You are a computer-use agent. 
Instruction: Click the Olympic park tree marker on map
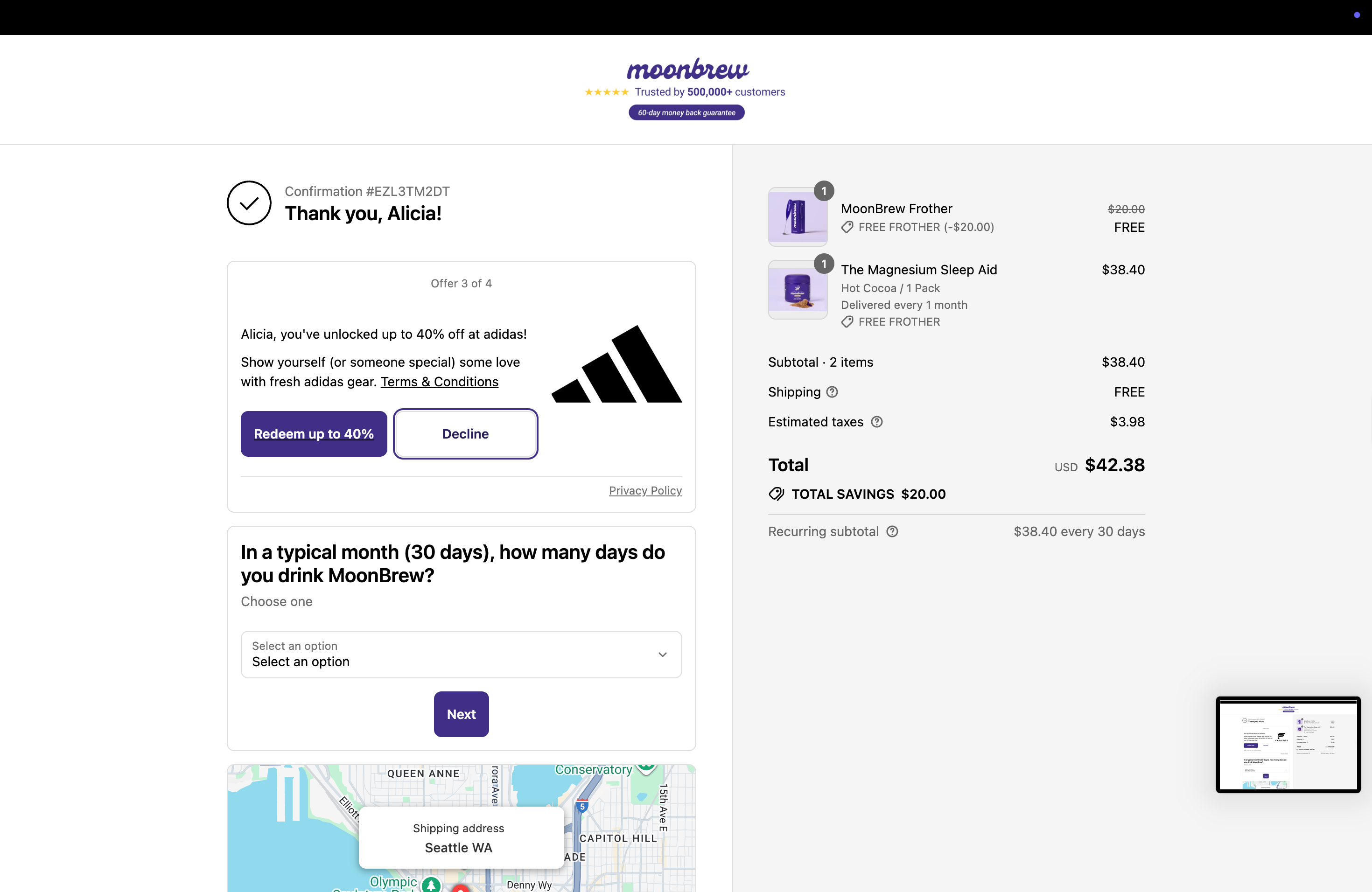(431, 884)
